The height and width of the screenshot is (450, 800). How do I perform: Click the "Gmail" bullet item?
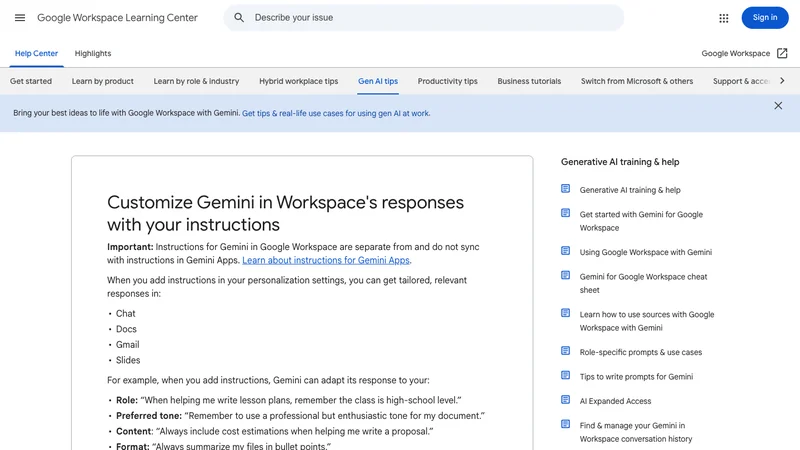tap(128, 345)
